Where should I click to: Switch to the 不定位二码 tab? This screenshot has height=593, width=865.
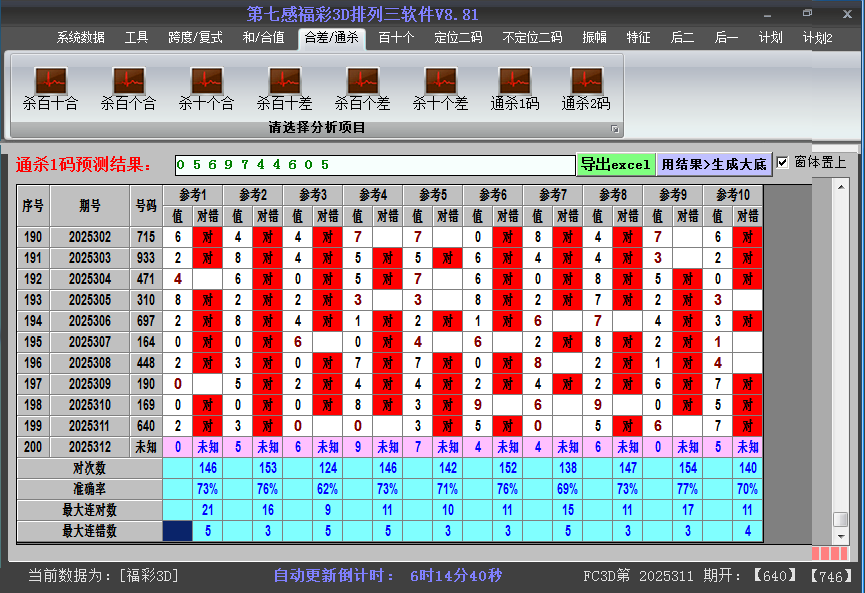tap(532, 38)
